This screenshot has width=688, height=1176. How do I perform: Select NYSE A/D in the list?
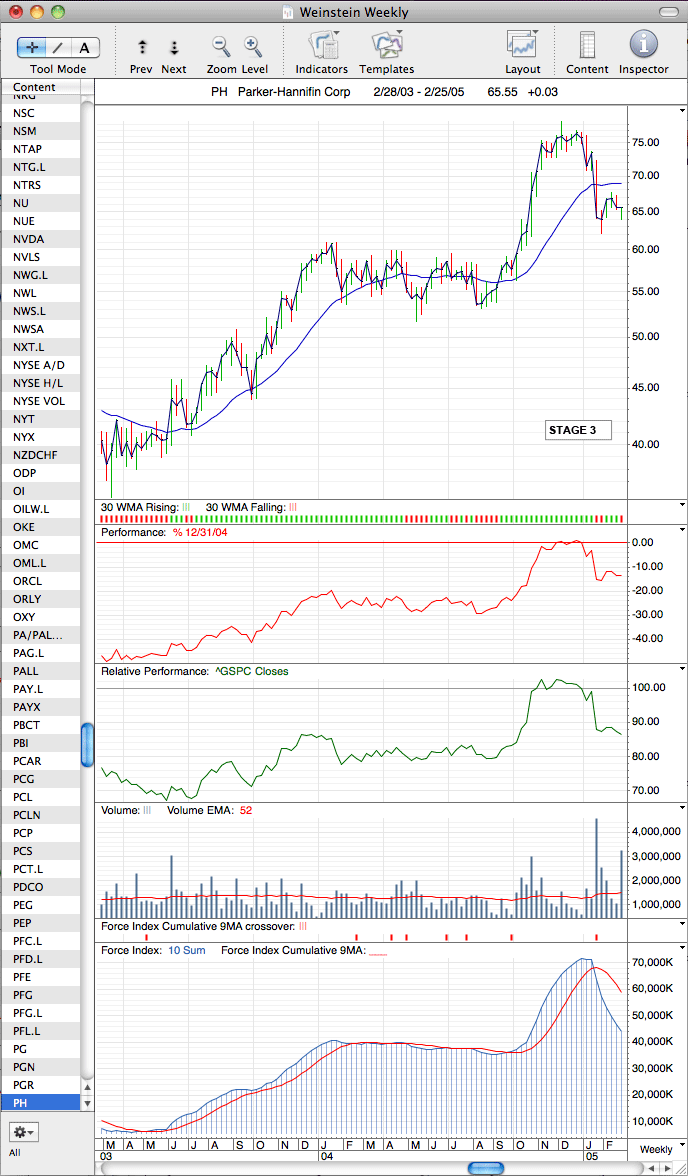tap(39, 365)
